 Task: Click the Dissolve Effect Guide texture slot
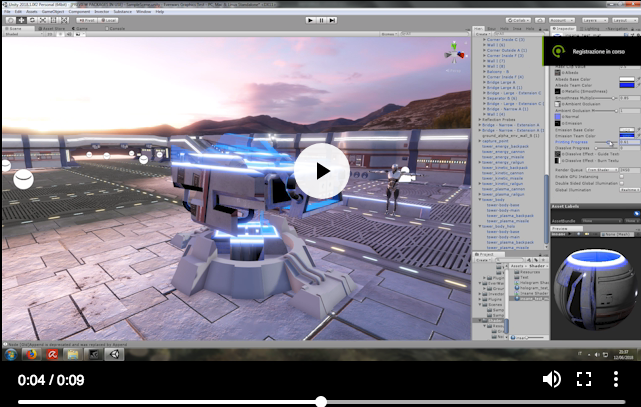point(557,154)
